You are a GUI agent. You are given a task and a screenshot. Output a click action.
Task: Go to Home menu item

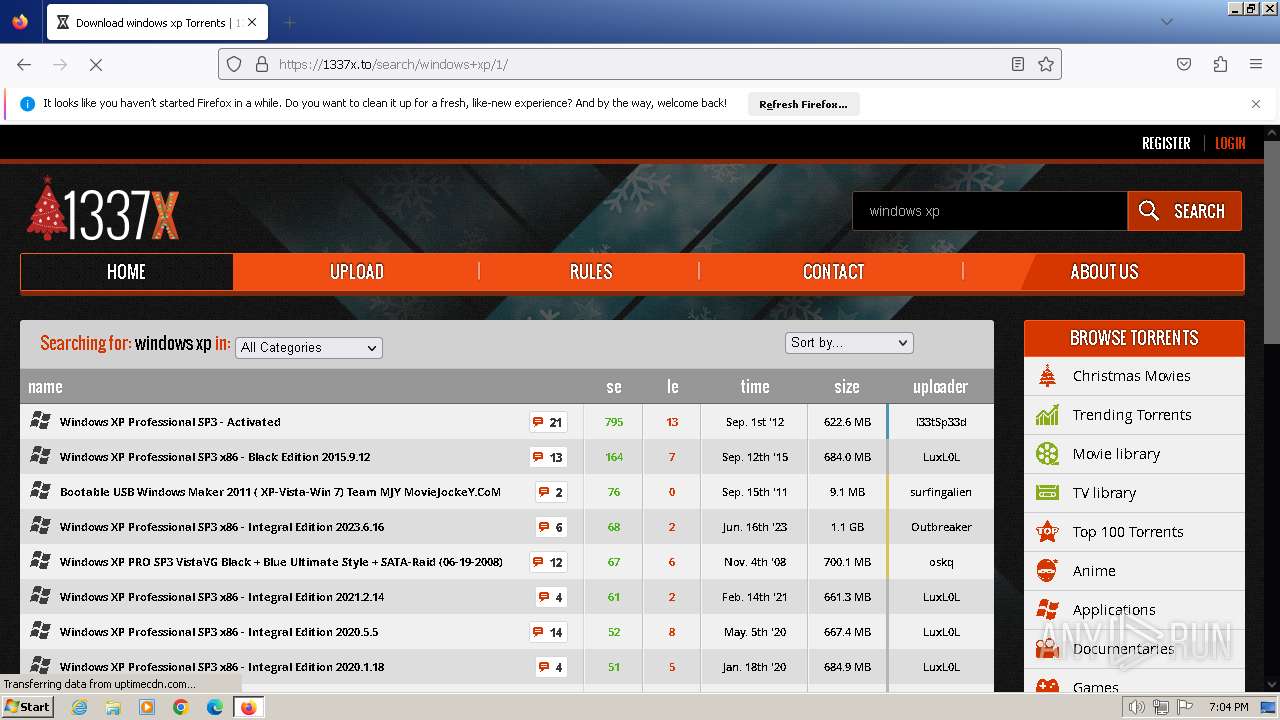(126, 272)
